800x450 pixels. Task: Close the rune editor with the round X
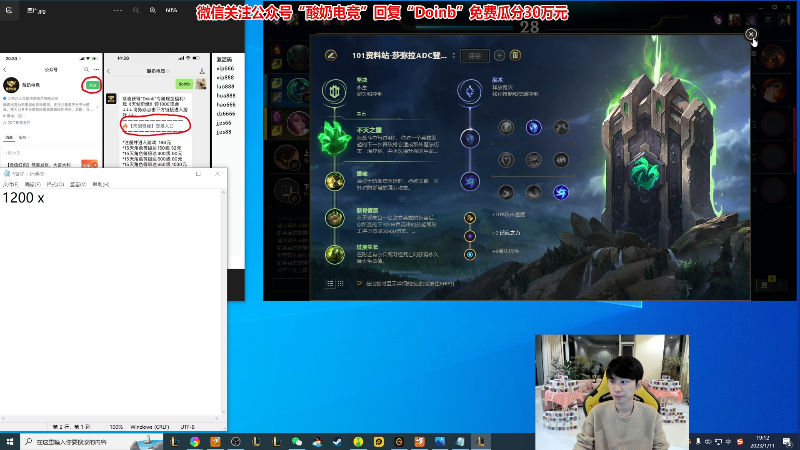(x=751, y=34)
